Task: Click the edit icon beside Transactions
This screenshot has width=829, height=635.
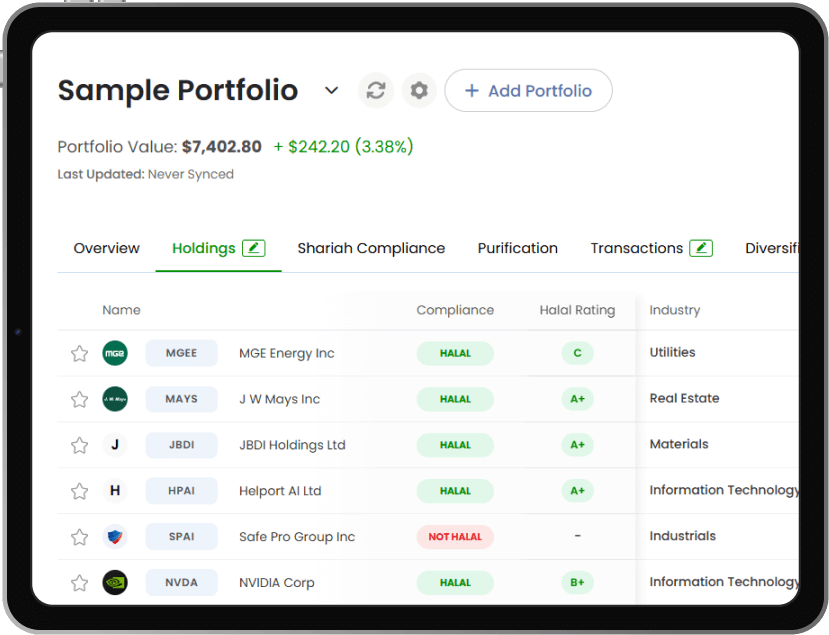Action: pos(701,248)
